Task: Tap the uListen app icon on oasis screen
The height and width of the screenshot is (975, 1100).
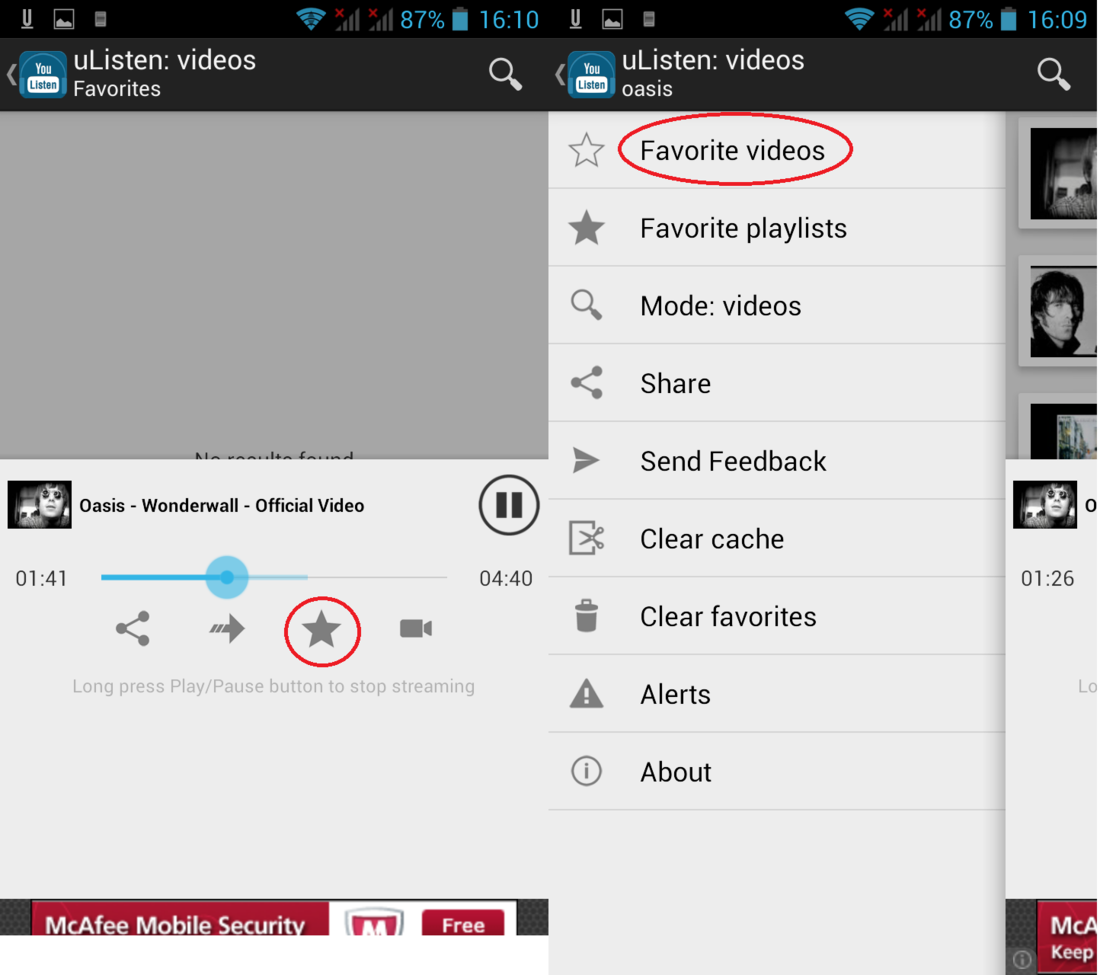Action: [x=591, y=74]
